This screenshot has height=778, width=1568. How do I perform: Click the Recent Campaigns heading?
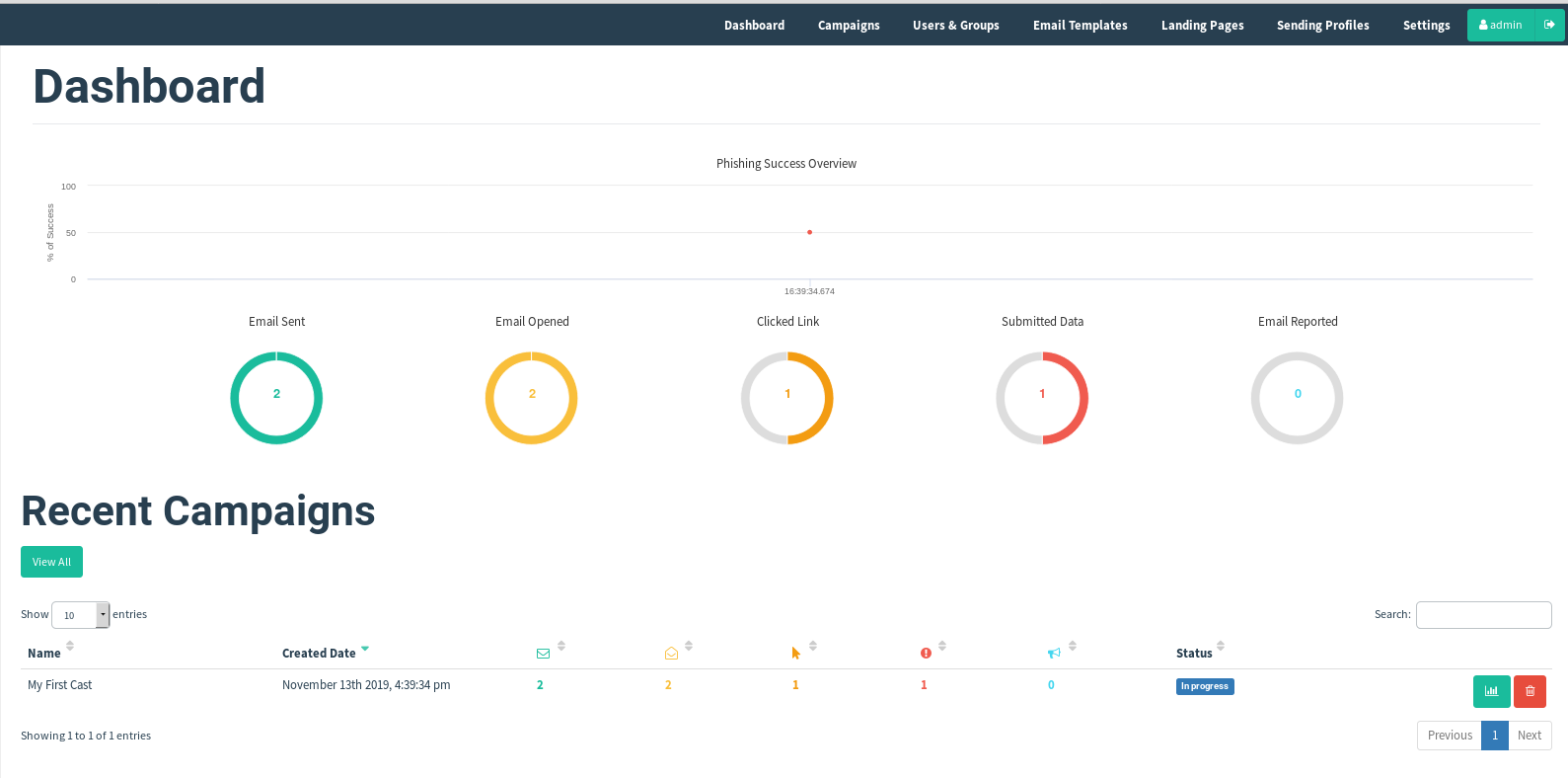point(198,511)
